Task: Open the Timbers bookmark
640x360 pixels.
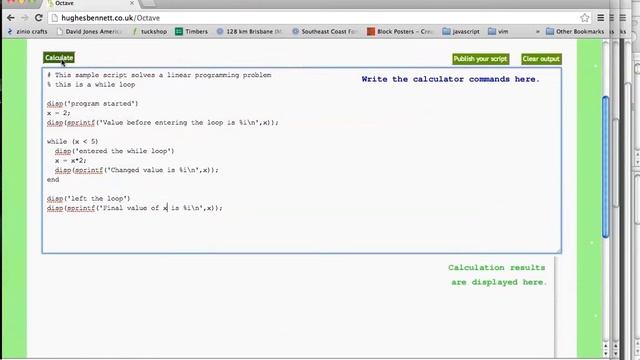Action: (191, 31)
